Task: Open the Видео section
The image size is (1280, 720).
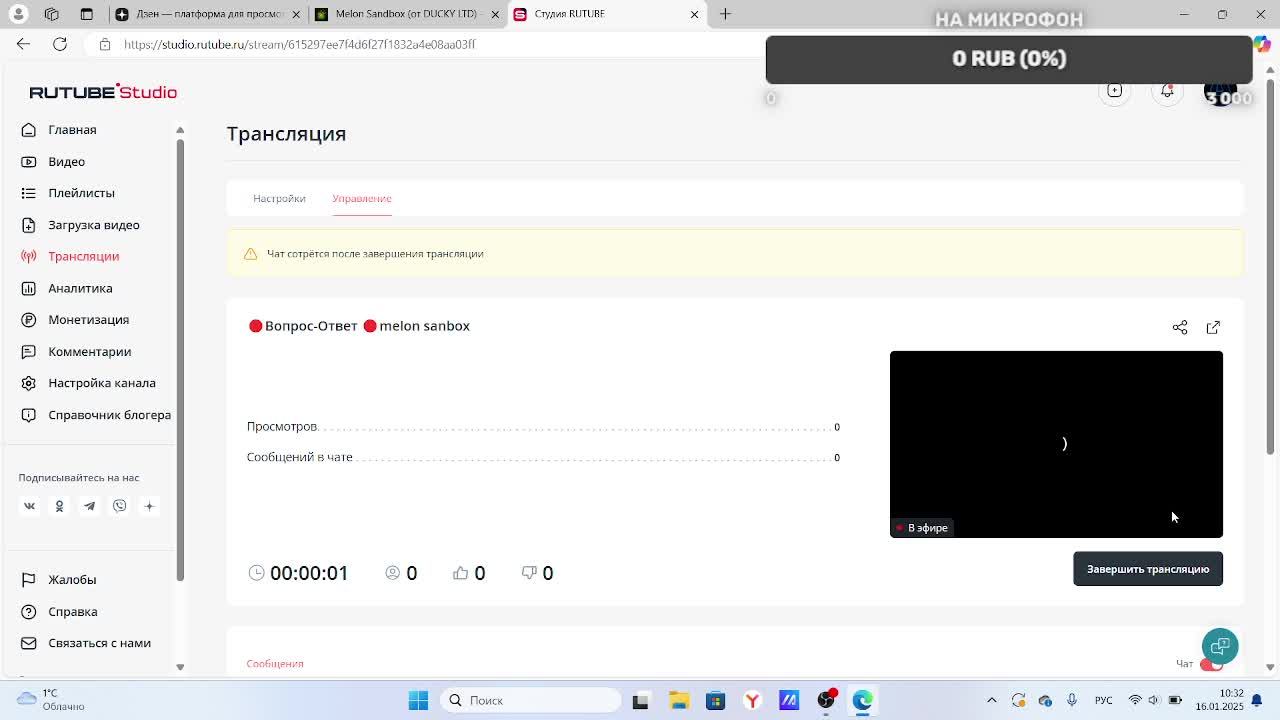Action: coord(66,161)
